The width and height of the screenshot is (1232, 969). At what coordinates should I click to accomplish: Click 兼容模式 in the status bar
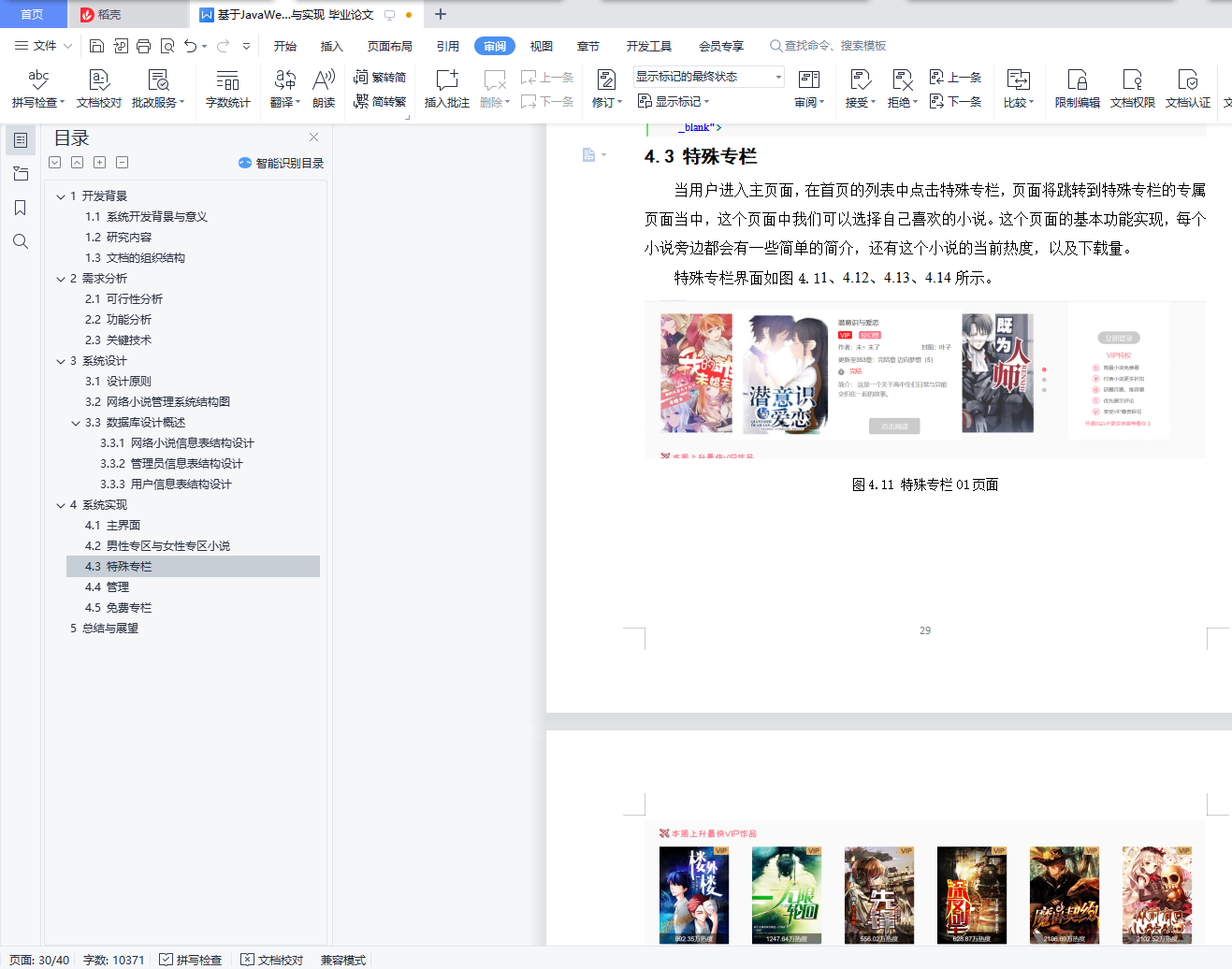[x=343, y=960]
